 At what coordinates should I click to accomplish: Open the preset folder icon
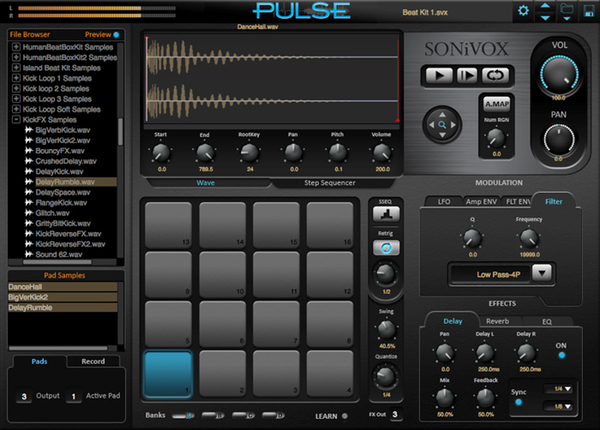click(x=567, y=11)
